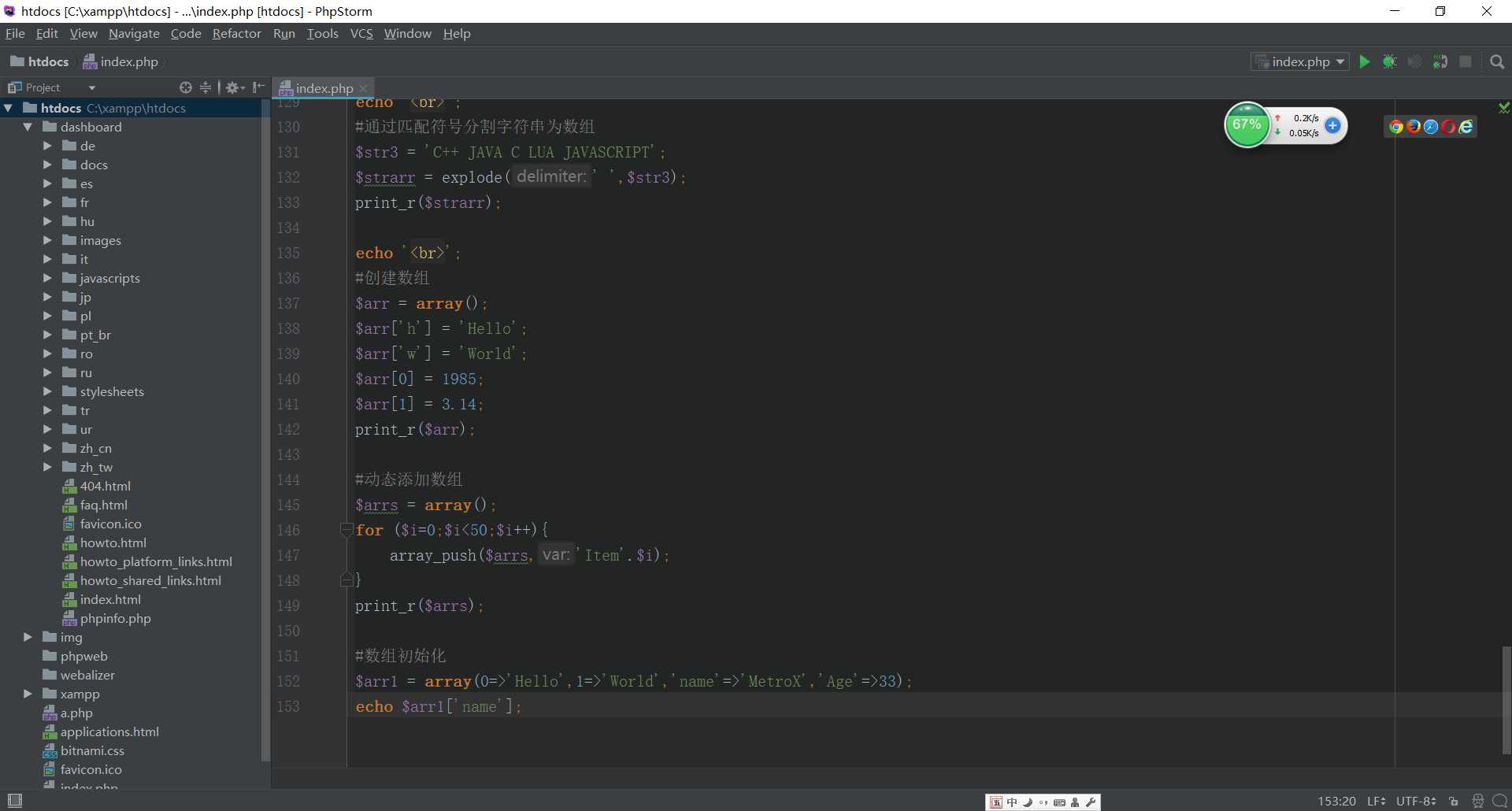Open the VCS menu
Viewport: 1512px width, 811px height.
(361, 33)
